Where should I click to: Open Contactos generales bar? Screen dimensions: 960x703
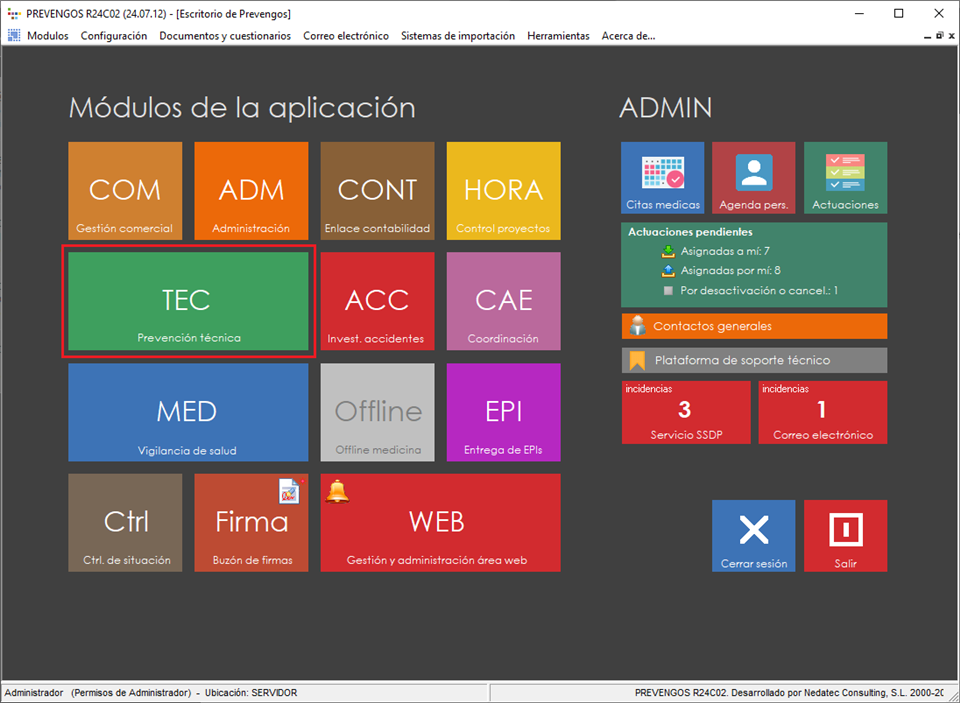pyautogui.click(x=754, y=326)
